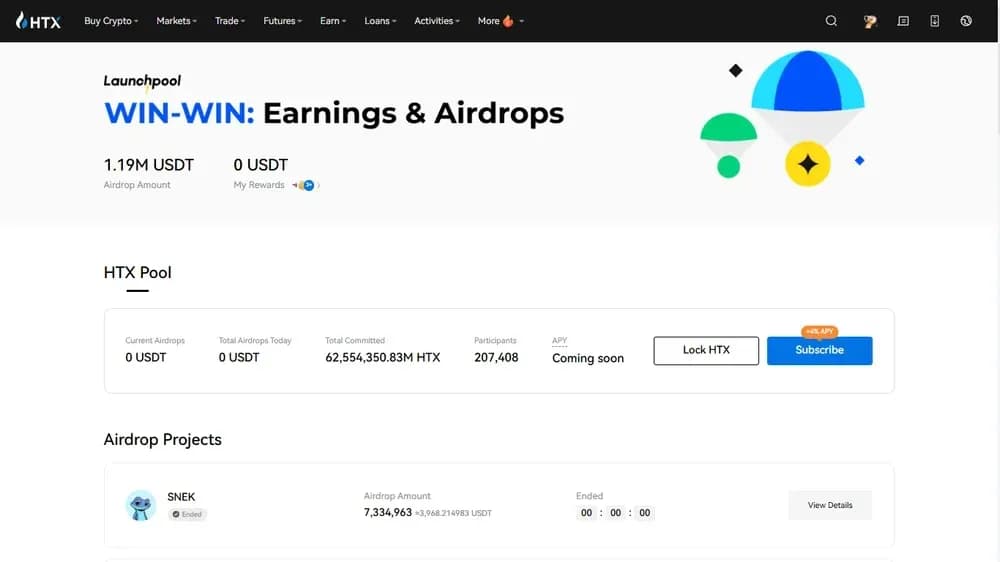The height and width of the screenshot is (562, 1000).
Task: Click the reward coins icon beside My Rewards
Action: (304, 185)
